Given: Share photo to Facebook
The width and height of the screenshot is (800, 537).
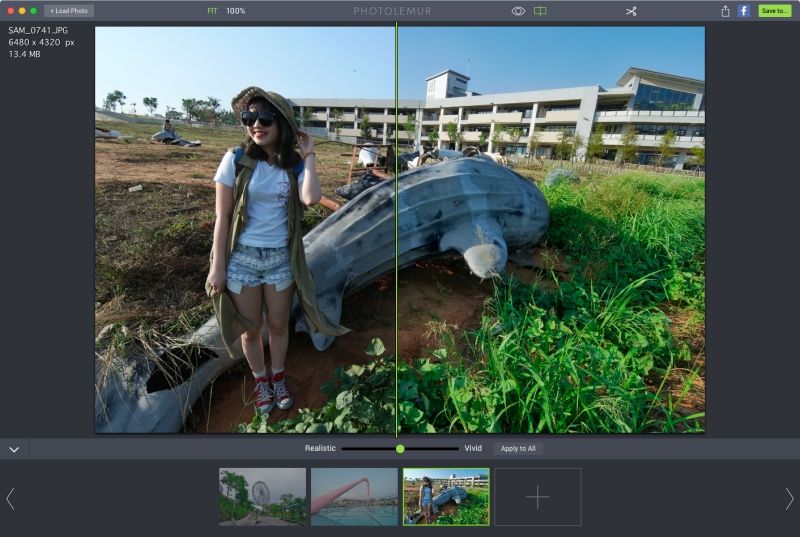Looking at the screenshot, I should [744, 11].
